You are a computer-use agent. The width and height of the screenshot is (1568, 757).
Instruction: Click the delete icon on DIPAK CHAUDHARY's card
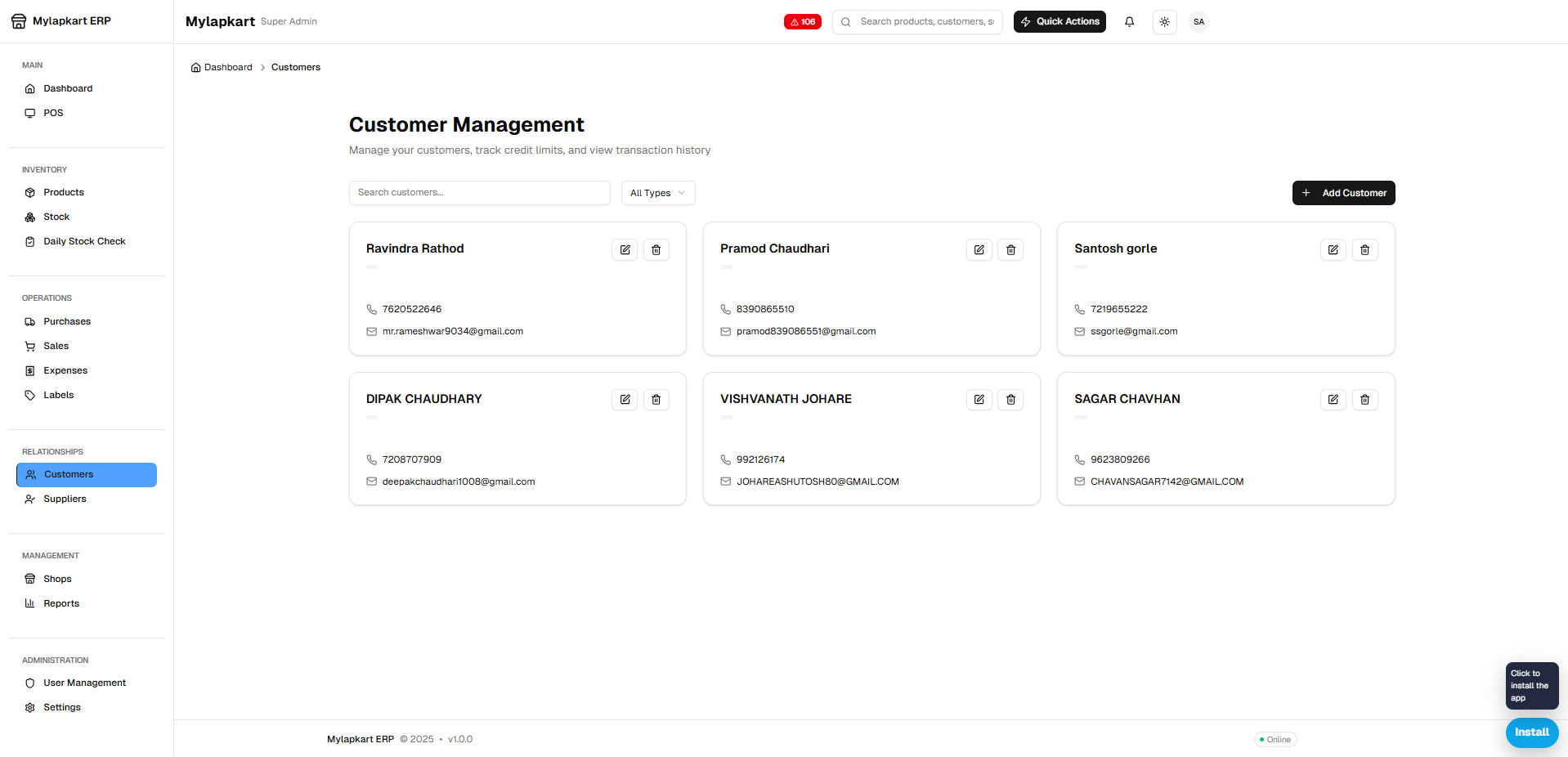tap(656, 400)
